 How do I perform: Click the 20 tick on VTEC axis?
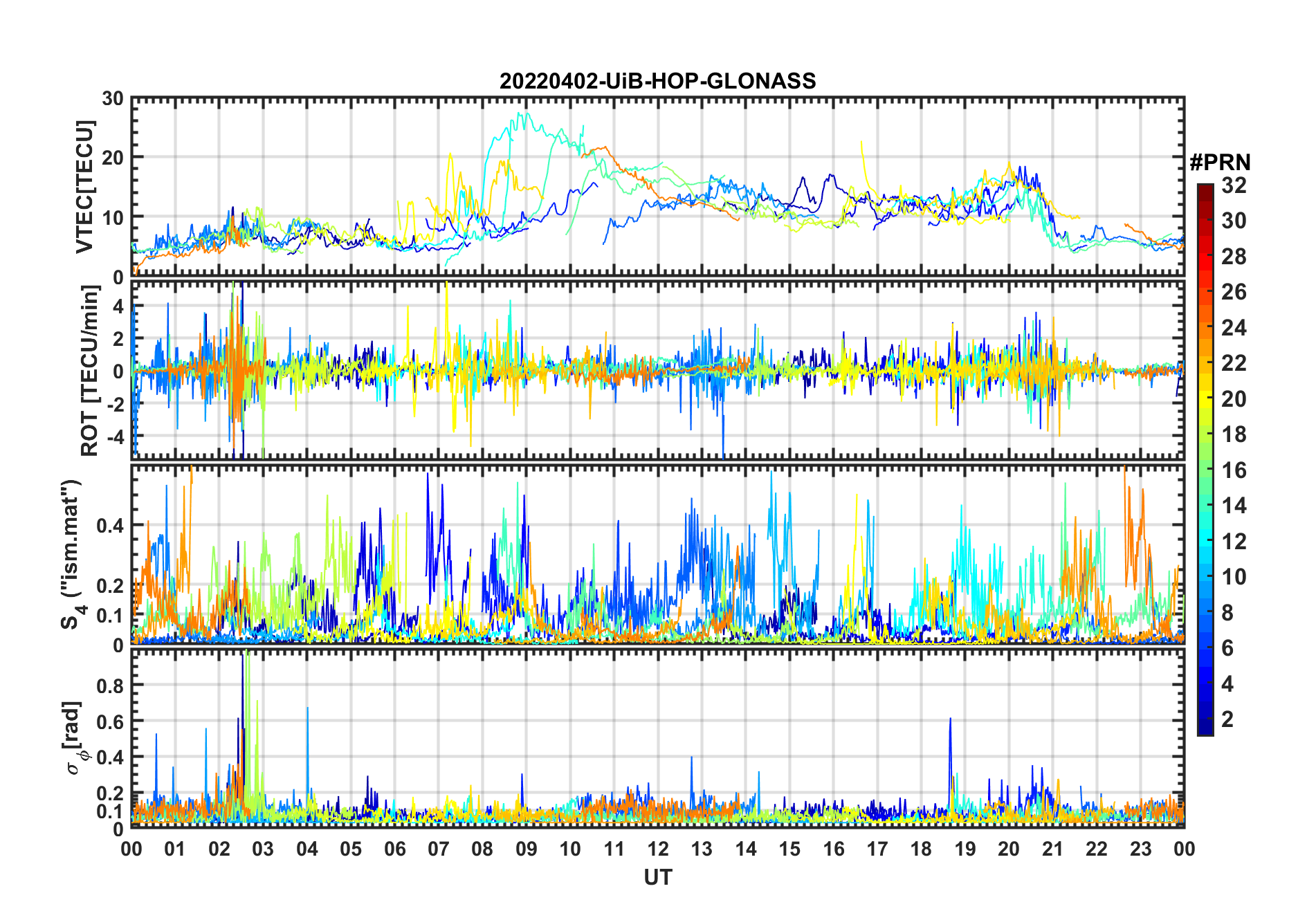(x=113, y=158)
